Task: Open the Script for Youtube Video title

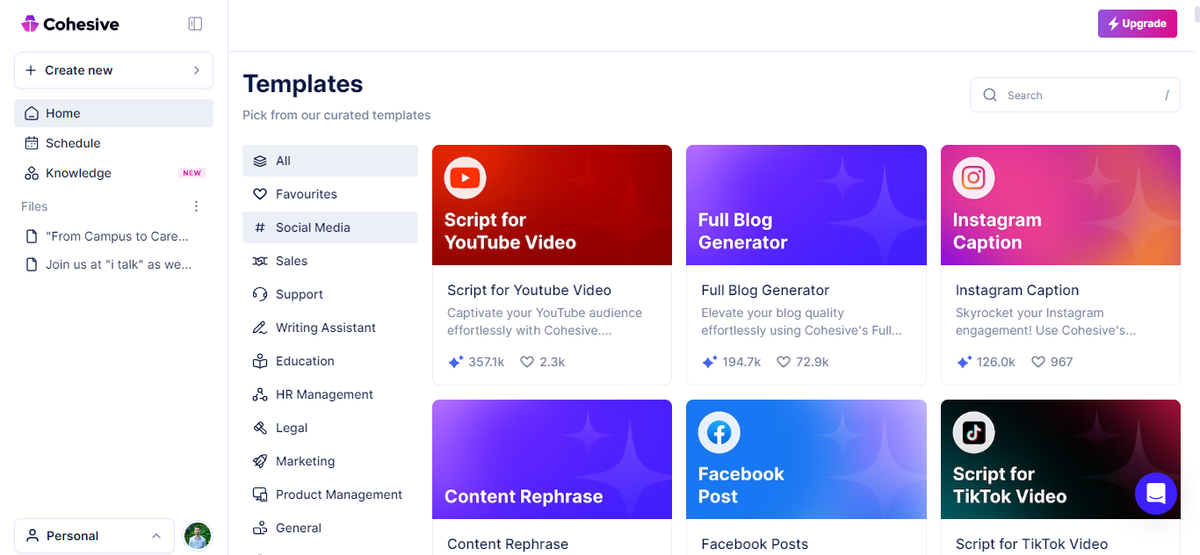Action: pos(529,290)
